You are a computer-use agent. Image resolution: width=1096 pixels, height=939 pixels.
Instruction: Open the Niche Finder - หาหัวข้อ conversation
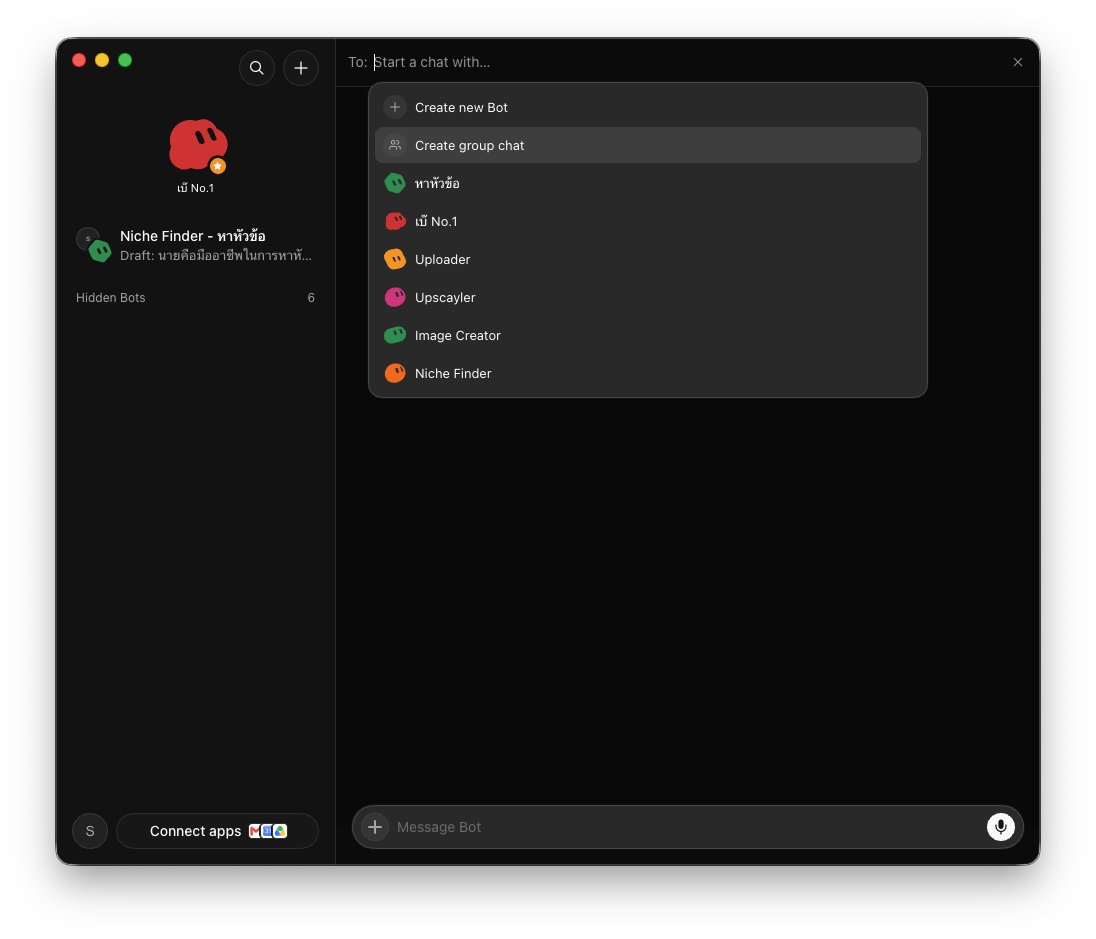(x=196, y=245)
